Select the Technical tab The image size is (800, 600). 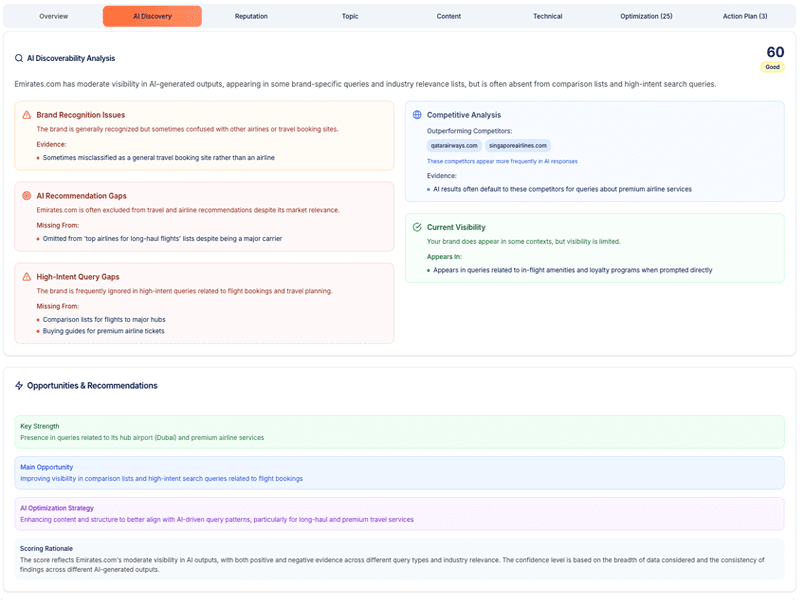click(x=548, y=16)
